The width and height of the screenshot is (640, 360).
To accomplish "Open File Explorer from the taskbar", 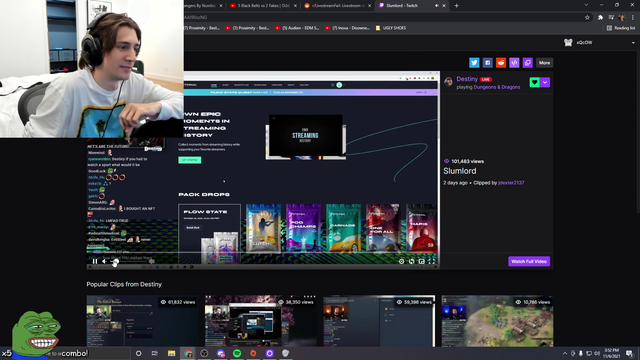I will click(x=171, y=353).
